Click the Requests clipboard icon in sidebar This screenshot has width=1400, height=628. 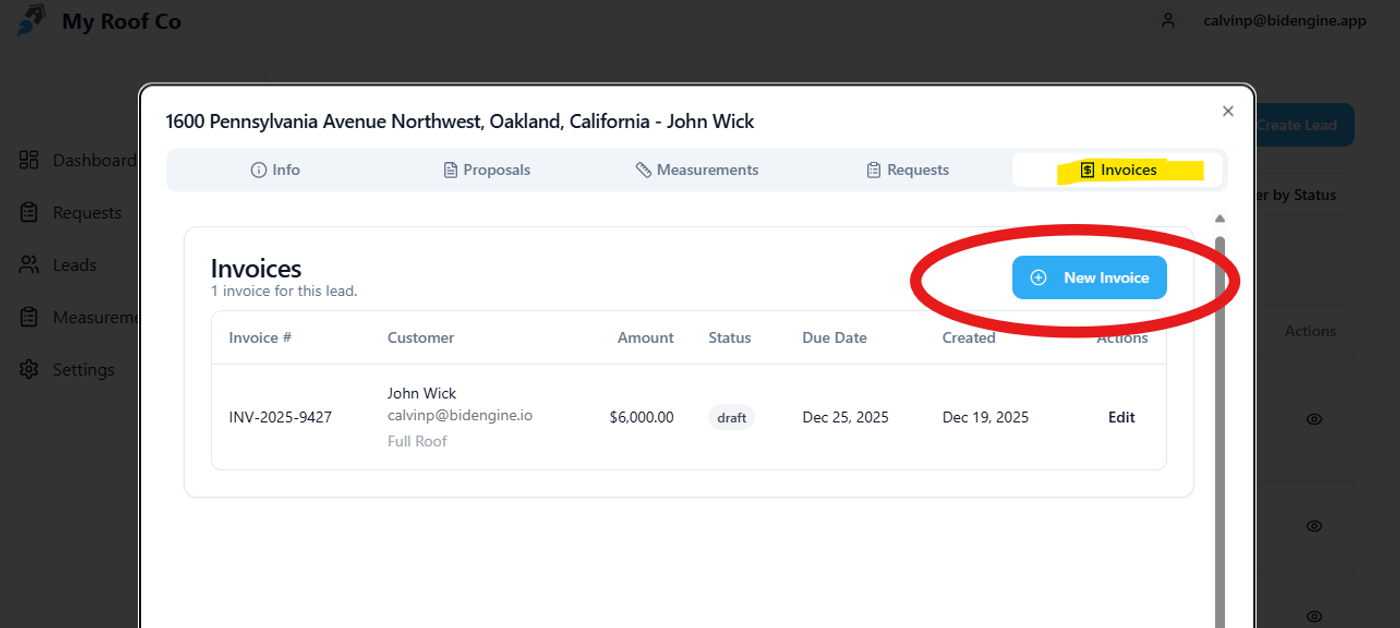29,212
